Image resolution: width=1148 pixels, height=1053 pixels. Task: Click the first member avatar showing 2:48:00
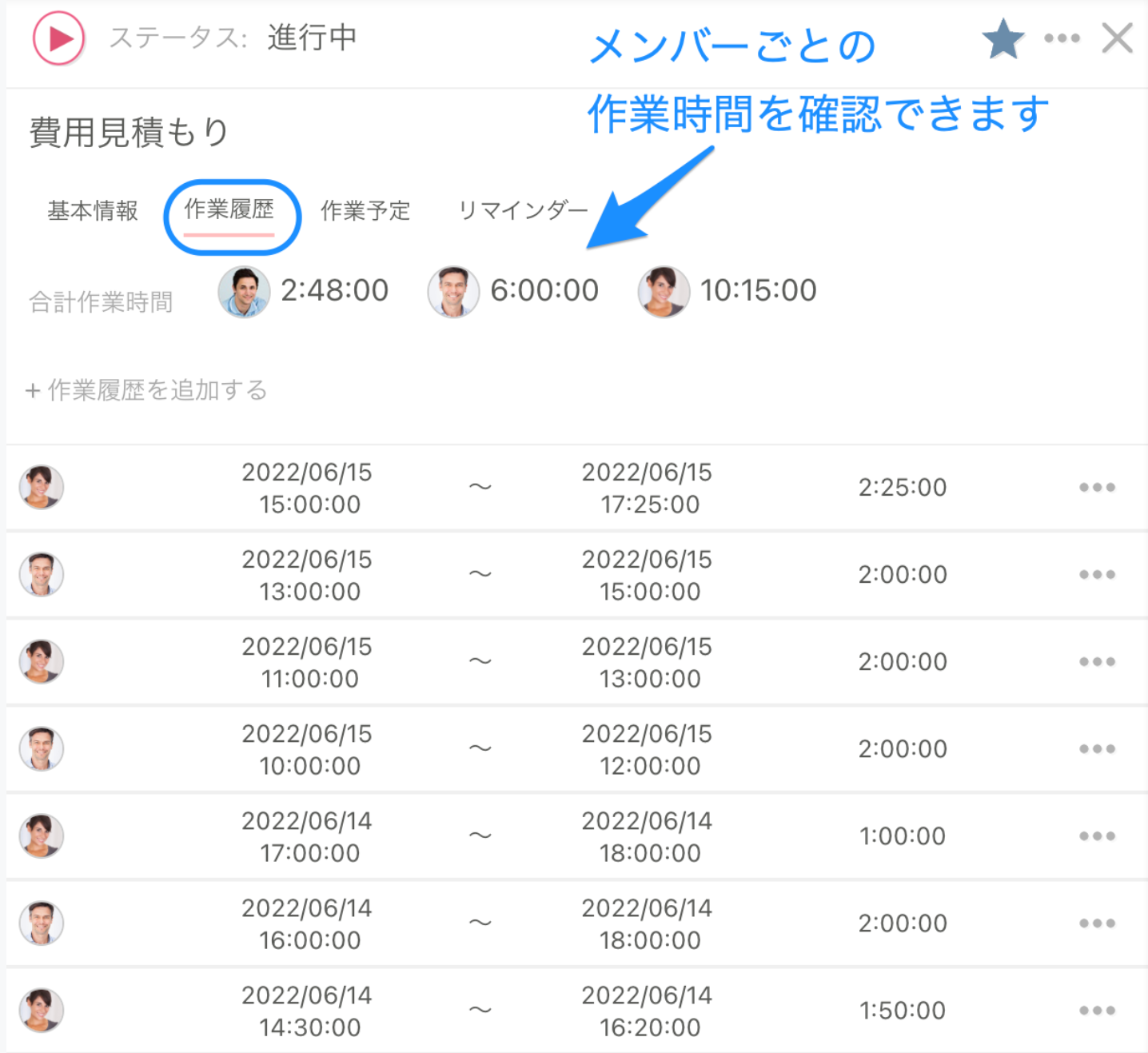click(244, 291)
